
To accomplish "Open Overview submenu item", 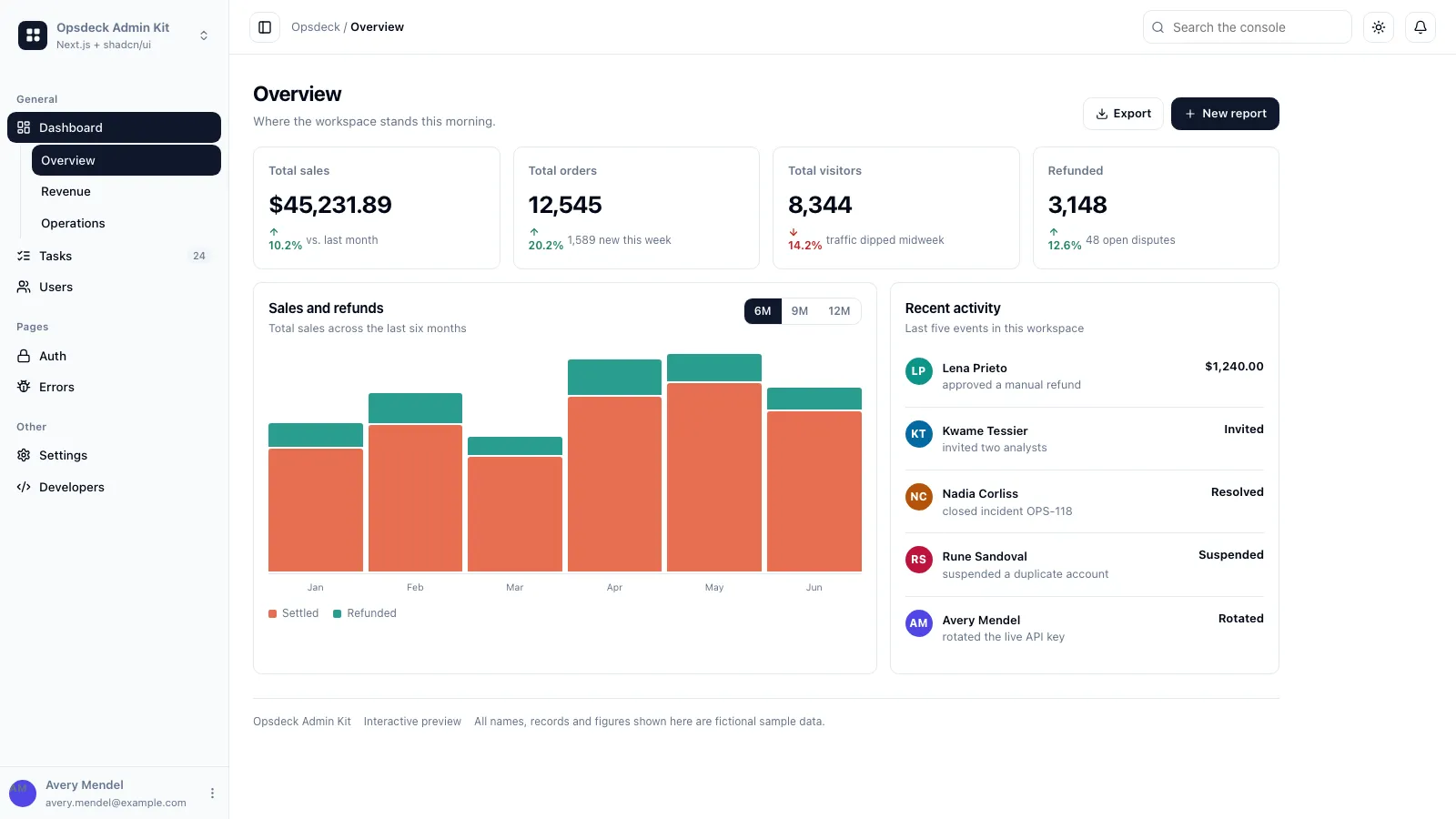I will click(x=126, y=160).
